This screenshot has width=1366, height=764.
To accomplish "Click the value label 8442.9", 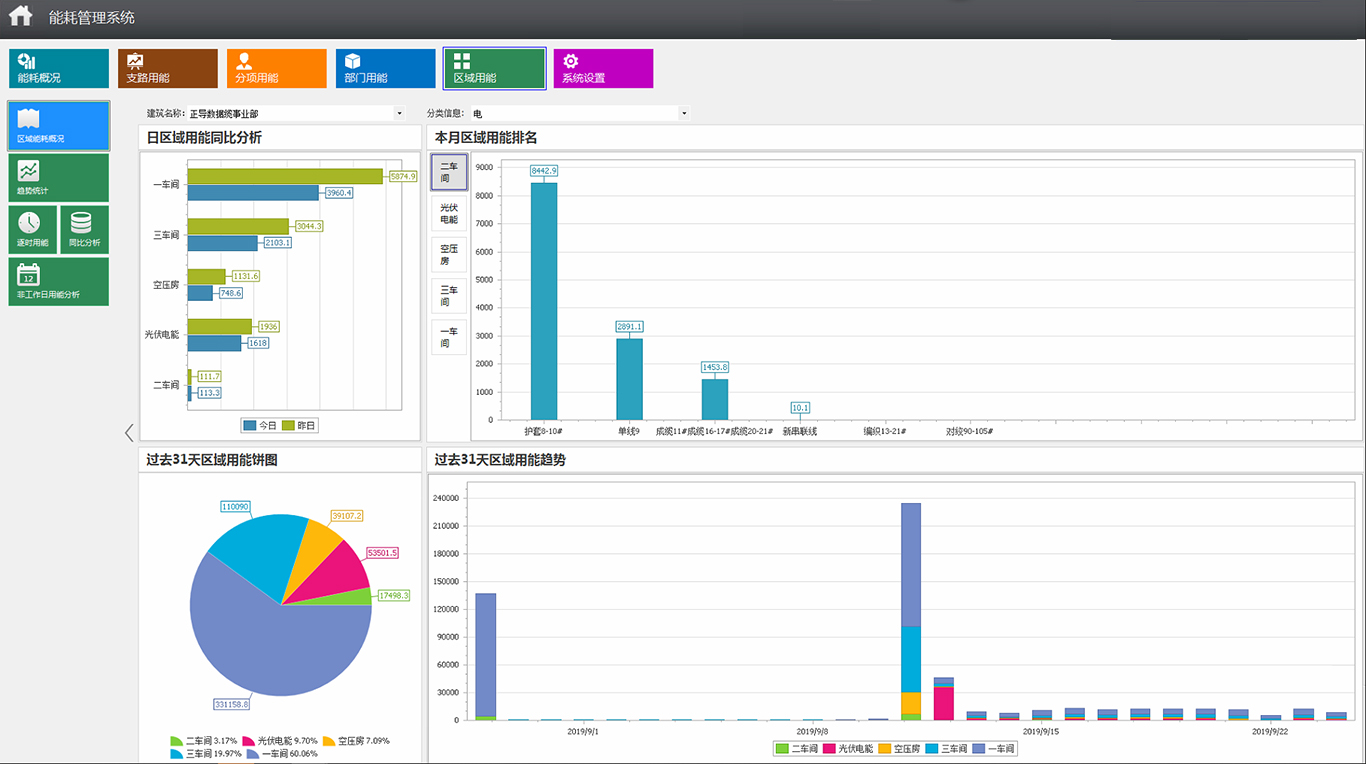I will [544, 171].
